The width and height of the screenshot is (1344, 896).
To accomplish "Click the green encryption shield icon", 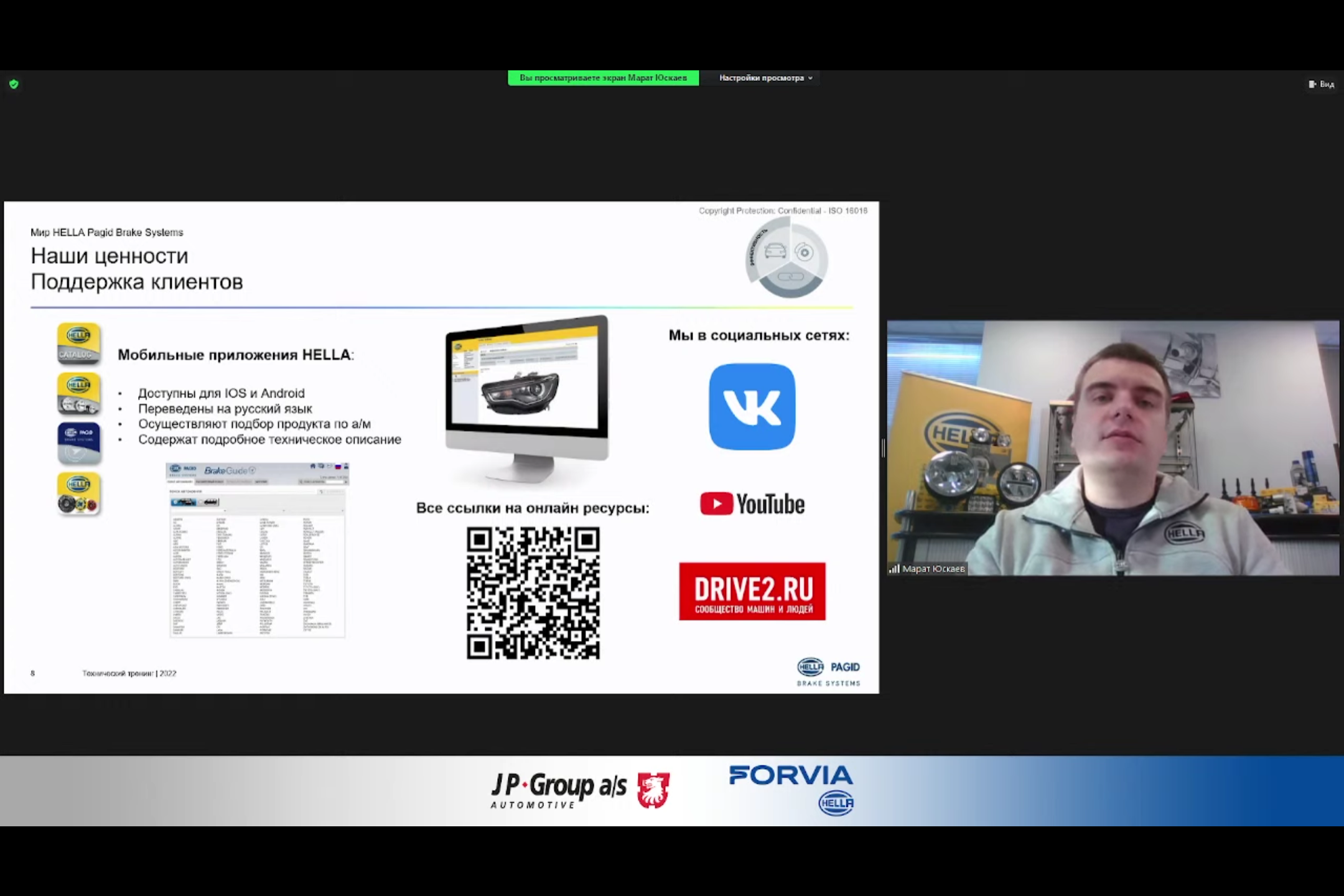I will pyautogui.click(x=14, y=84).
